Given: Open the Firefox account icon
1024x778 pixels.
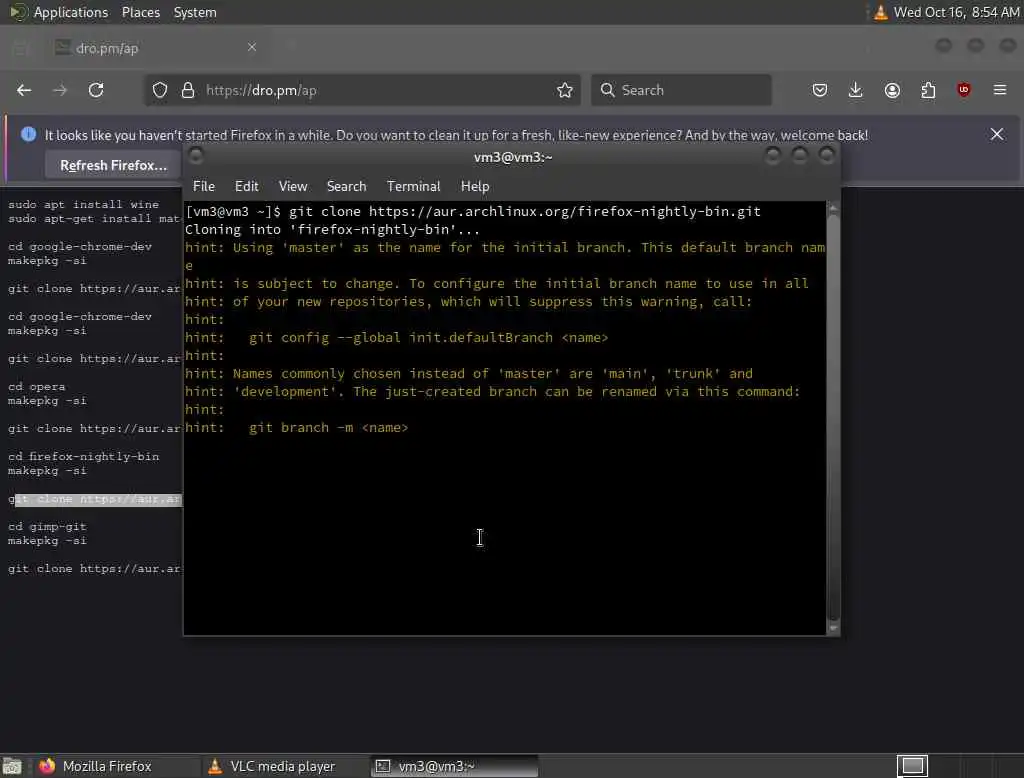Looking at the screenshot, I should click(892, 90).
